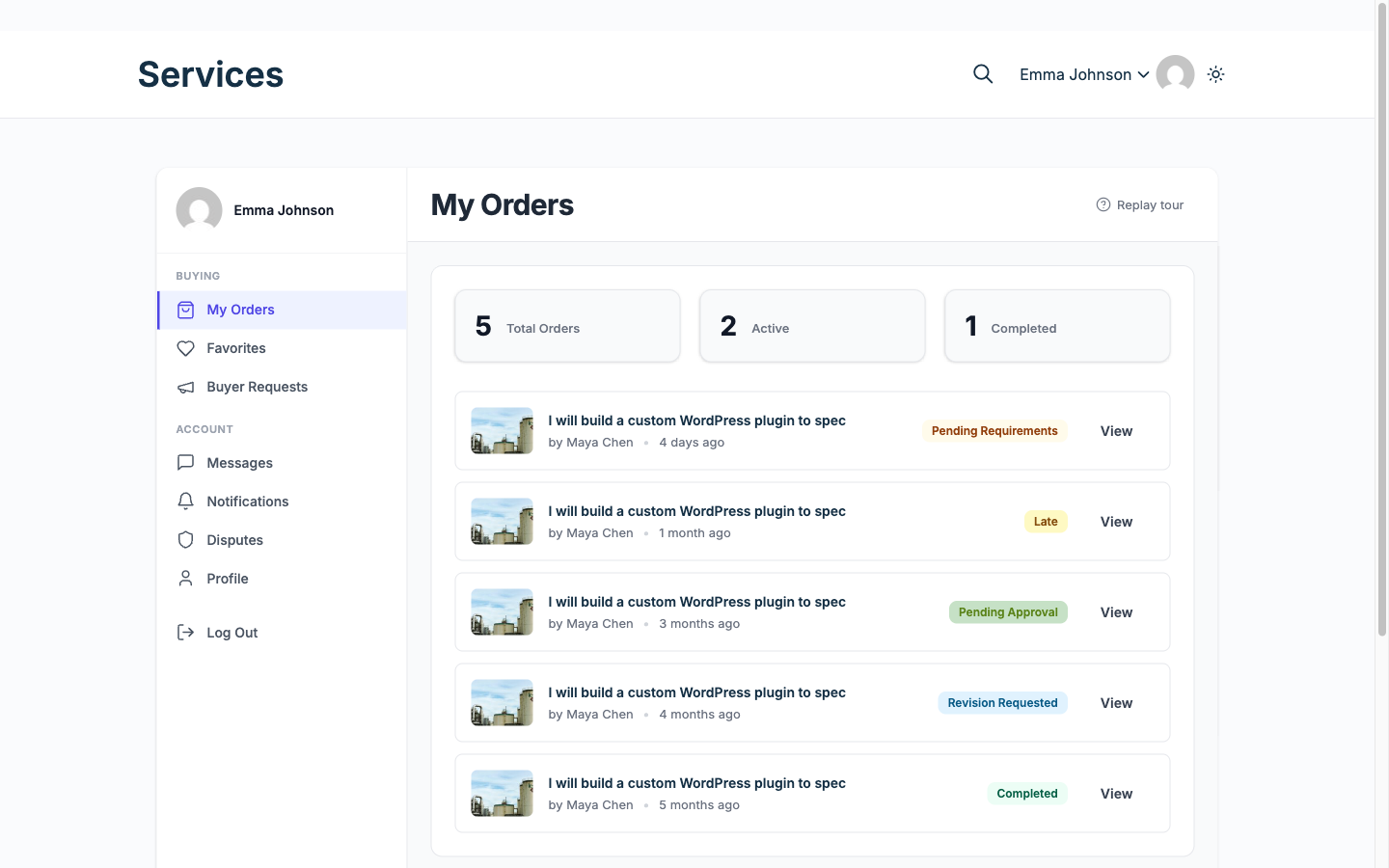1389x868 pixels.
Task: Click the Revision Requested status badge
Action: [x=1002, y=703]
